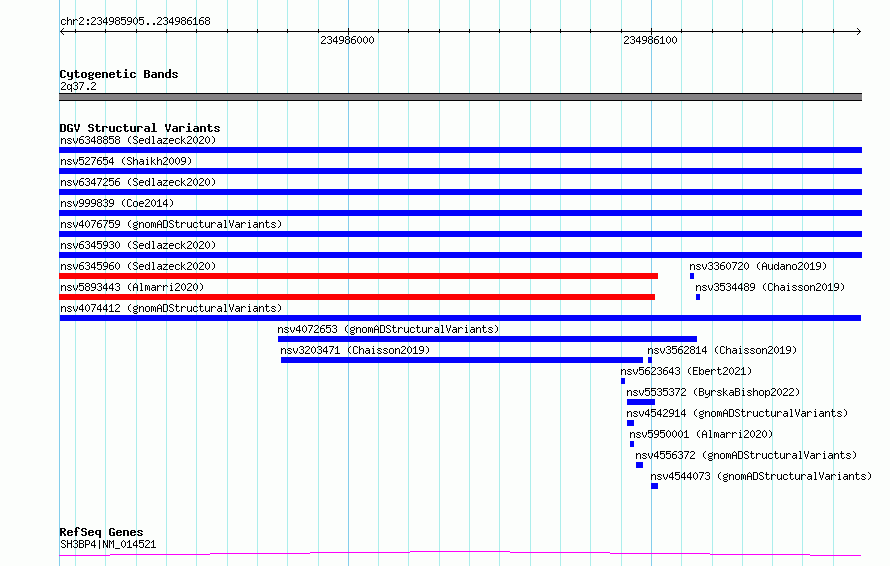Screen dimensions: 890x566
Task: Click the small blue mark under nsv4544073
Action: 654,486
